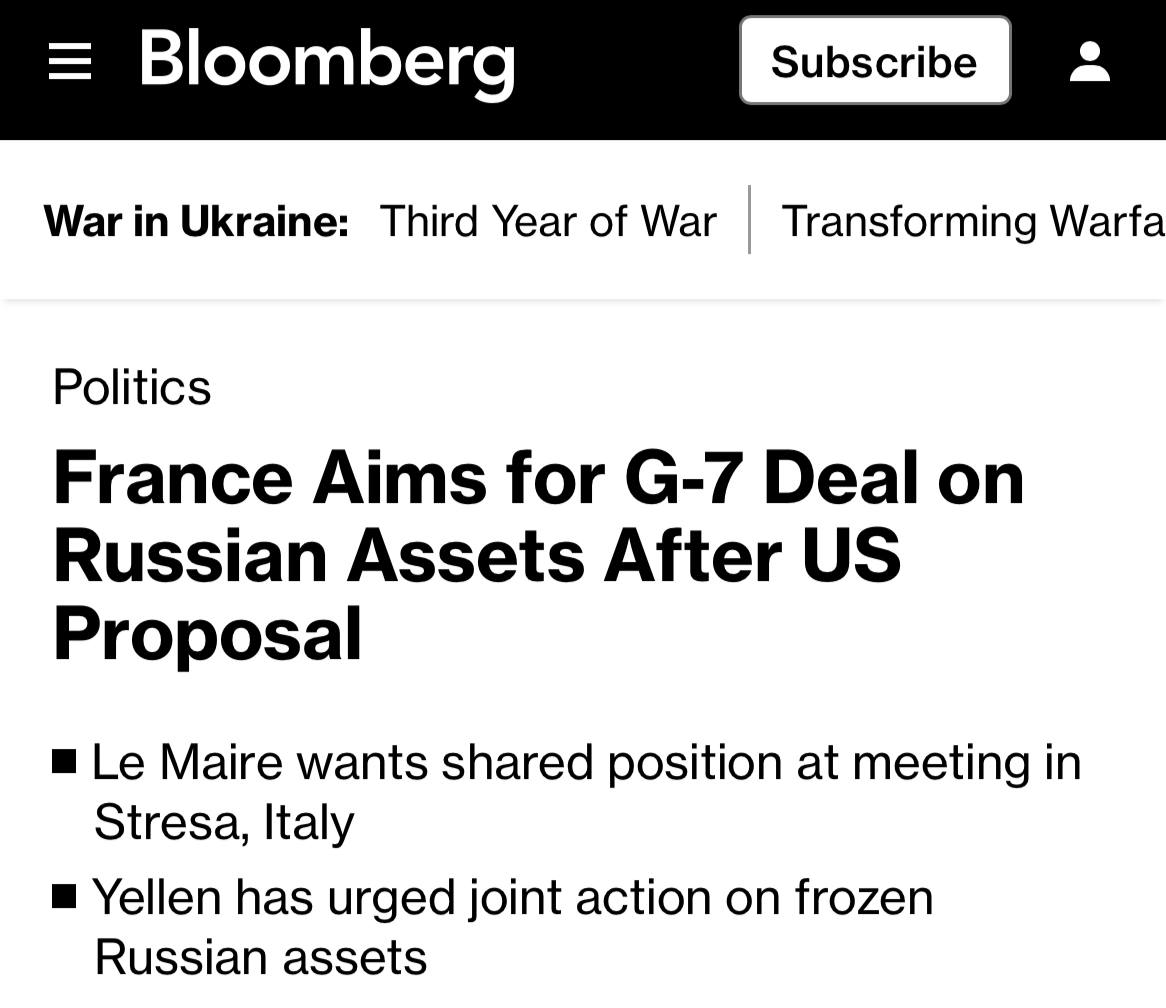Screen dimensions: 1166x1008
Task: Click the square bullet before Yellen
Action: (x=65, y=896)
